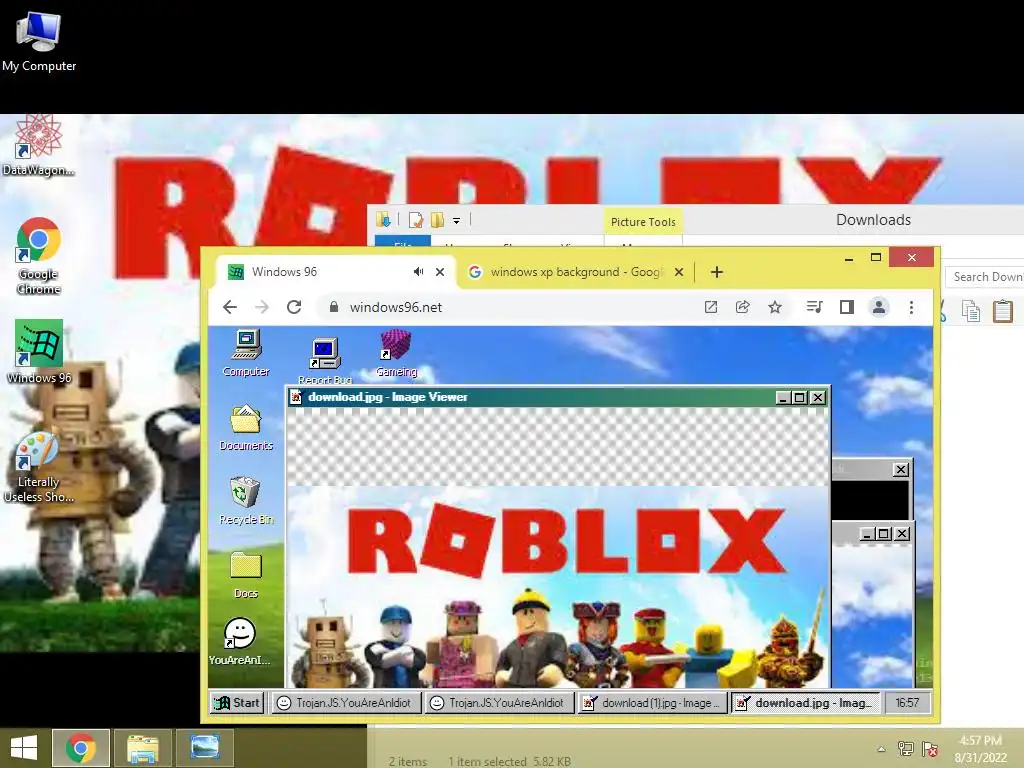This screenshot has height=768, width=1024.
Task: Click the windows96.net address bar
Action: click(x=509, y=307)
